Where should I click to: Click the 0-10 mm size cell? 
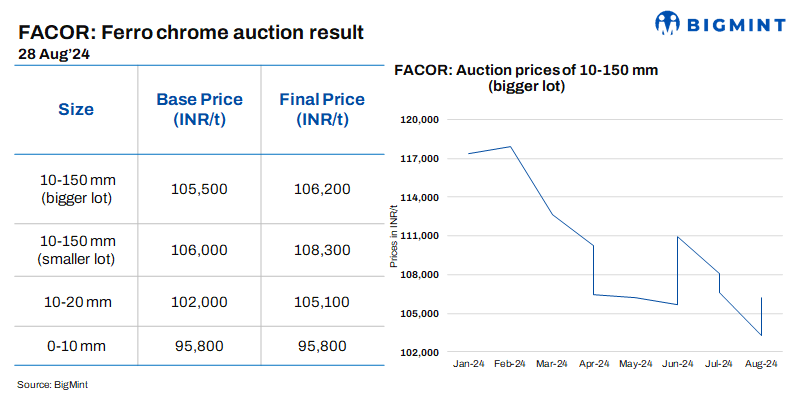tap(78, 347)
